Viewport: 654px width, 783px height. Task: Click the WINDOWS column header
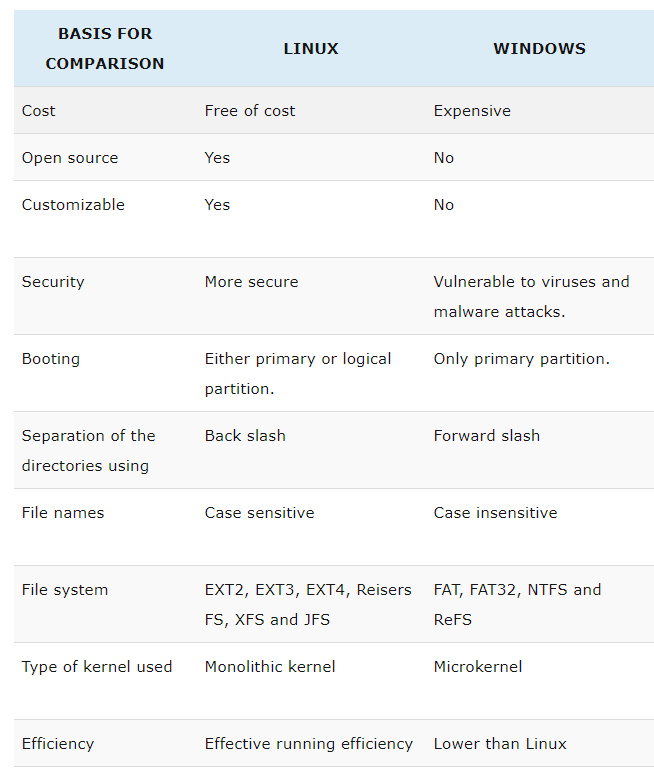coord(539,48)
